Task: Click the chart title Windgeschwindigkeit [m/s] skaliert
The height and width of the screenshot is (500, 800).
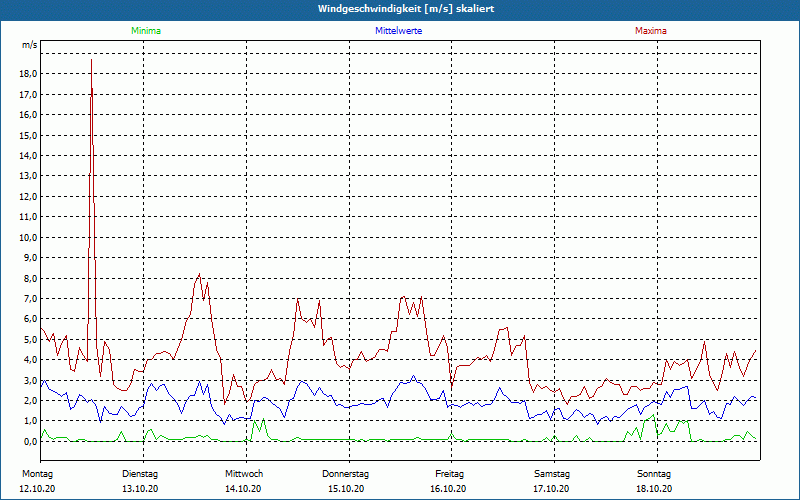Action: (x=406, y=9)
